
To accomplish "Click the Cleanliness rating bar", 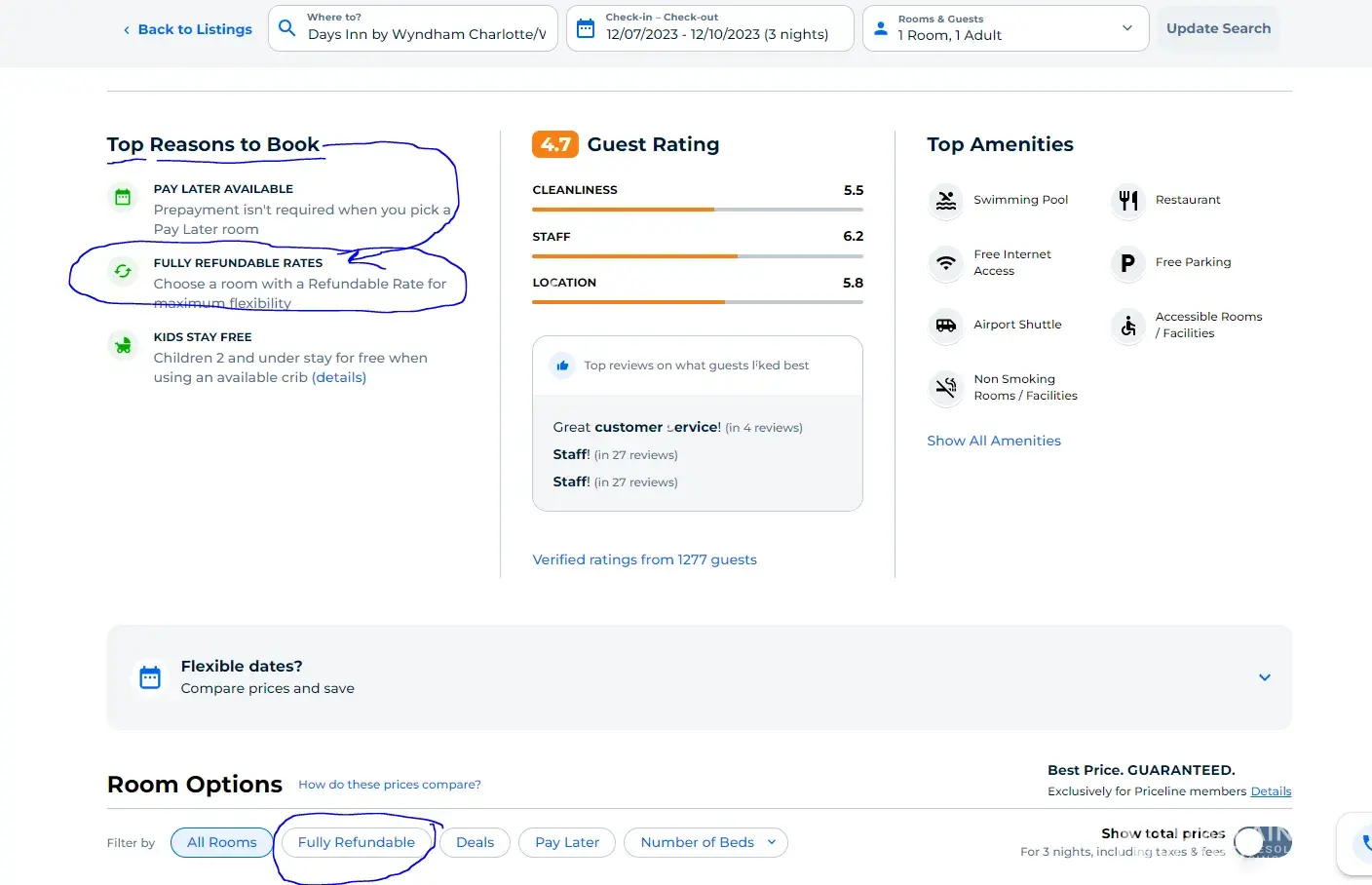I will pyautogui.click(x=697, y=210).
